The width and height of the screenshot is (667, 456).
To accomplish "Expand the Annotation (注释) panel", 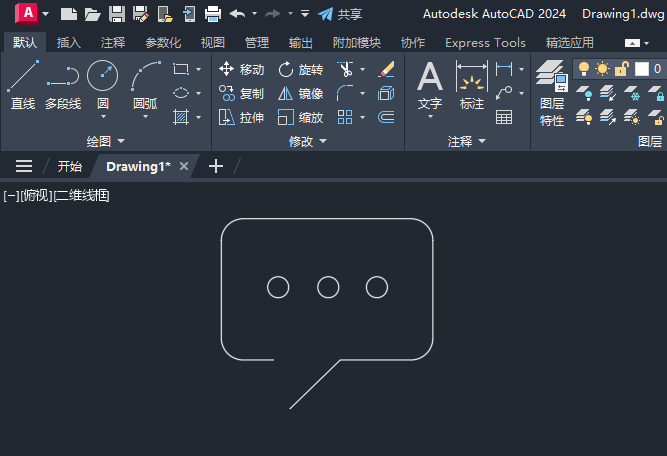I will [x=467, y=141].
